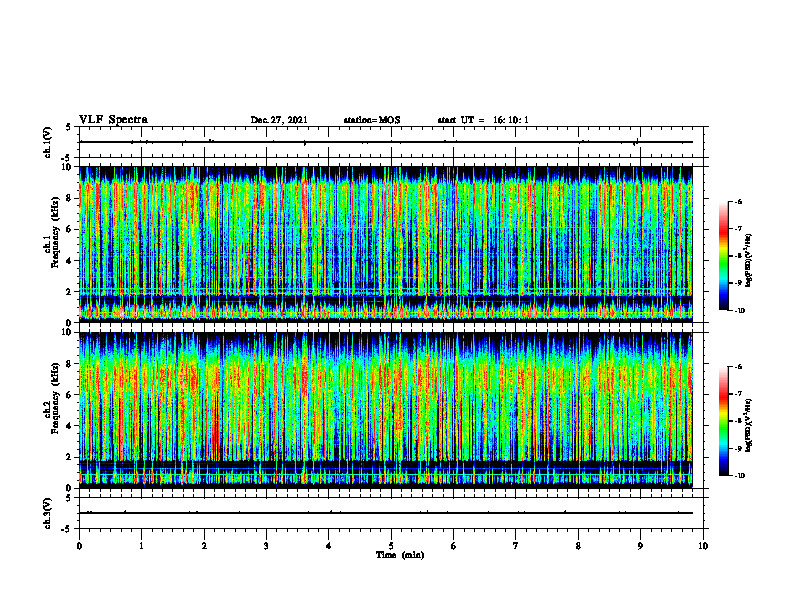Click the "ch.1(V)" waveform axis label
The image size is (792, 612).
coord(47,142)
